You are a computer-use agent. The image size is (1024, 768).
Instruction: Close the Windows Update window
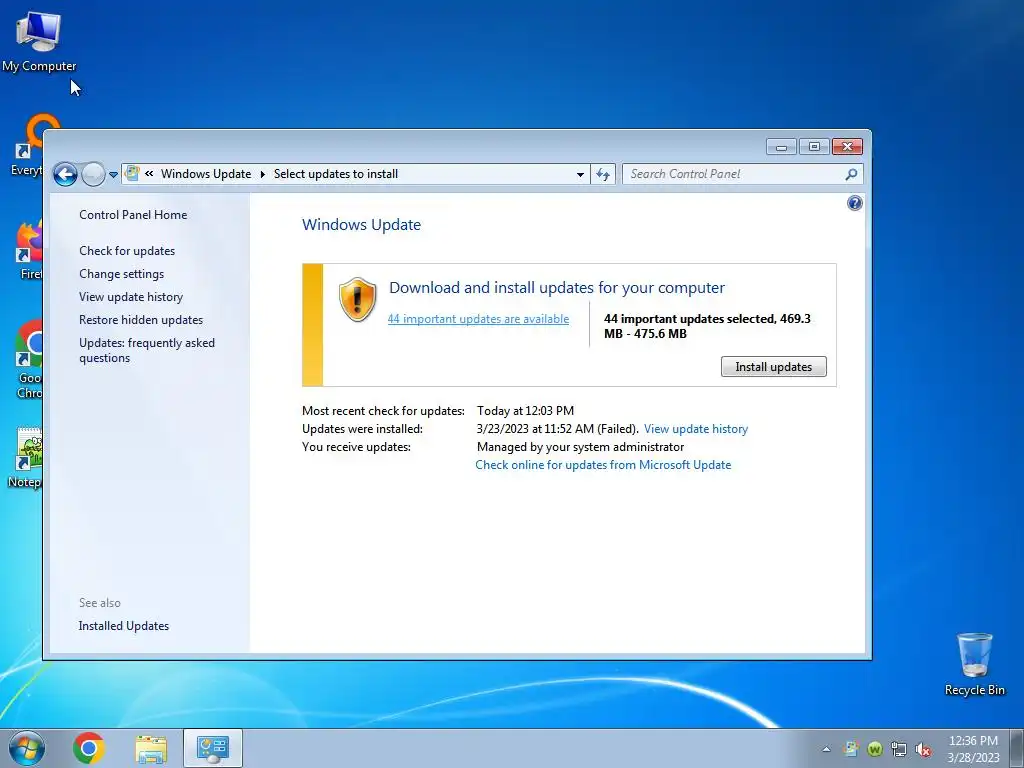847,147
